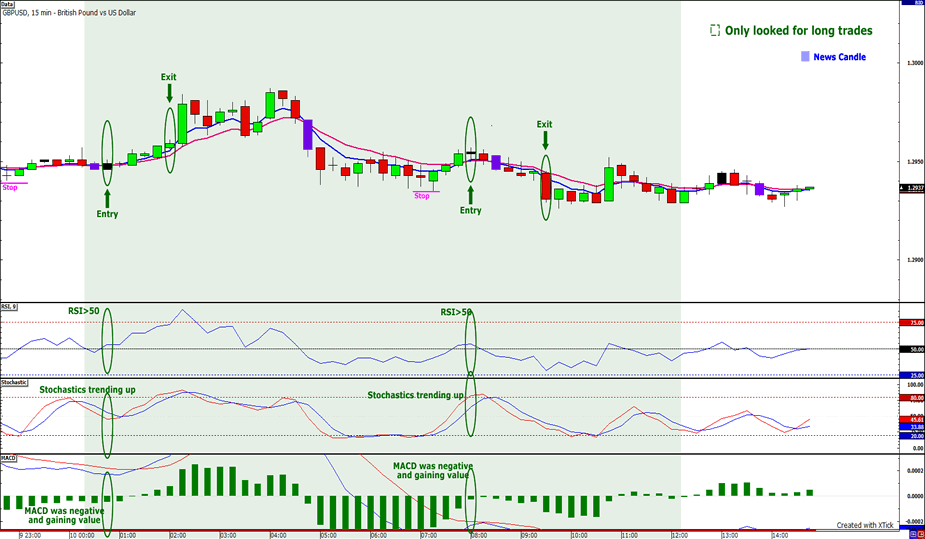Click the Stochastic 80.00 level label

point(912,398)
